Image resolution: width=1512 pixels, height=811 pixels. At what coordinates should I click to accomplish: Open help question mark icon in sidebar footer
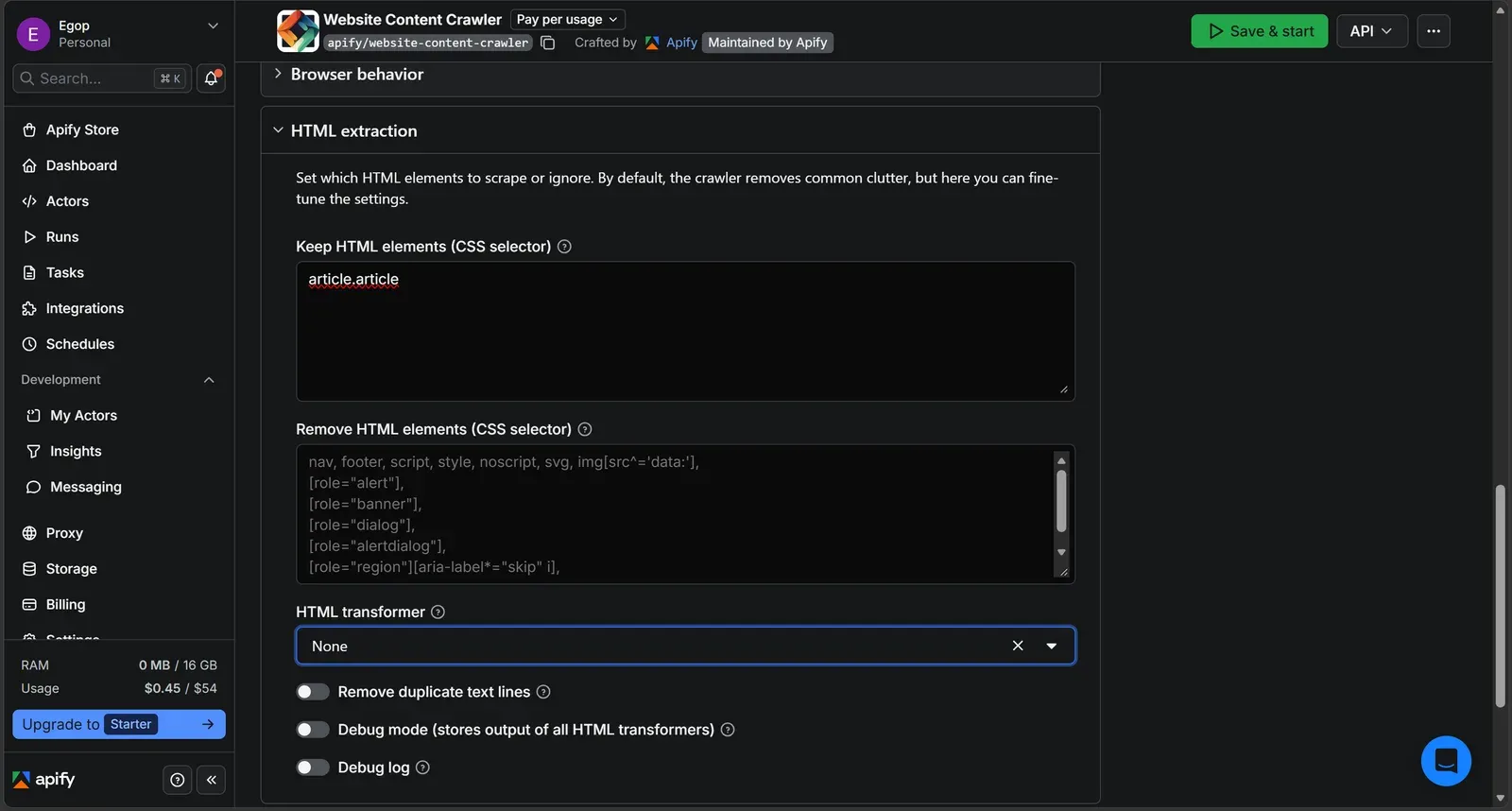(177, 780)
